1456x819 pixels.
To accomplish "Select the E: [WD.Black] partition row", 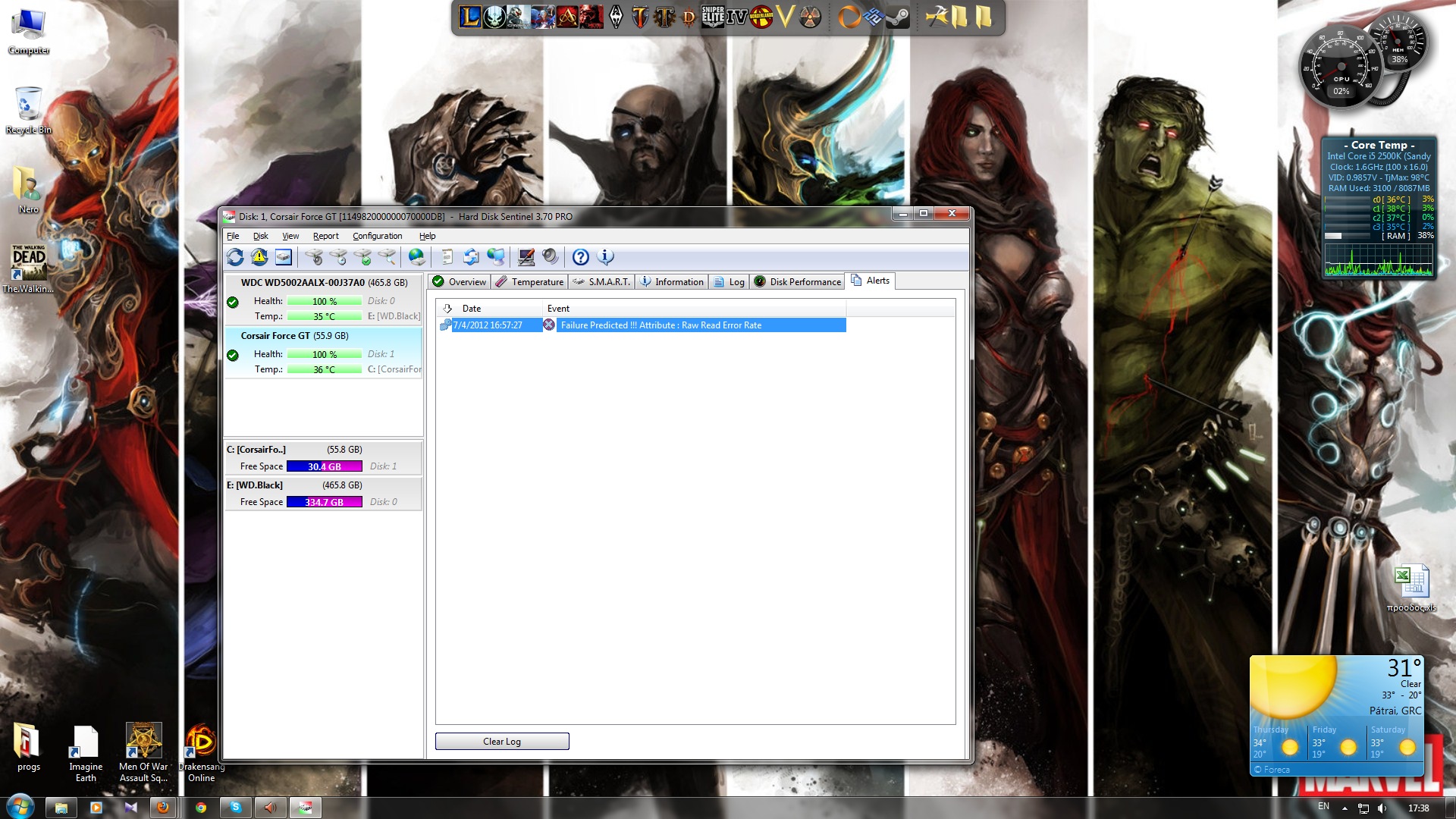I will coord(324,493).
